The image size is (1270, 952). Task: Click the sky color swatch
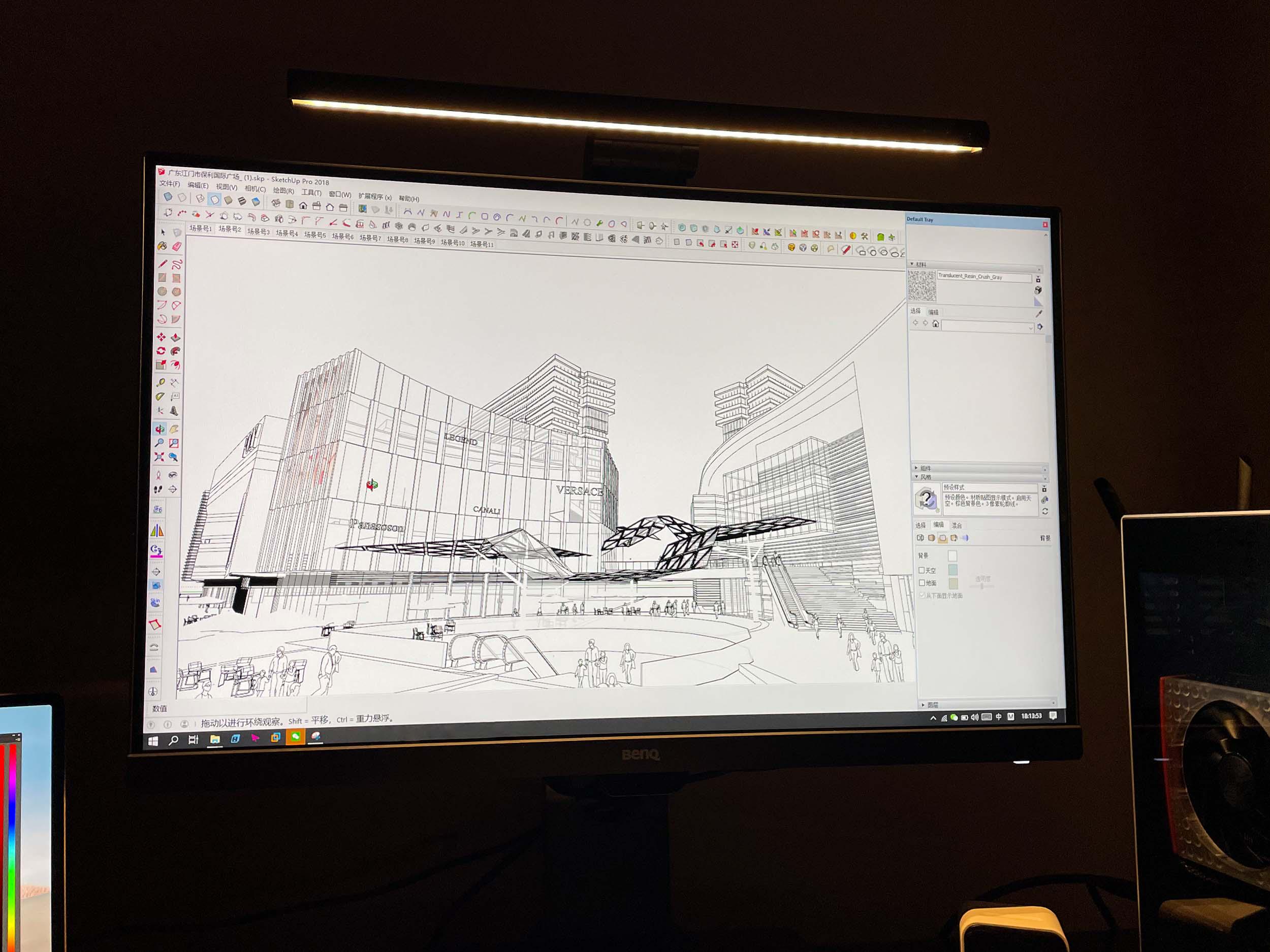(x=953, y=569)
